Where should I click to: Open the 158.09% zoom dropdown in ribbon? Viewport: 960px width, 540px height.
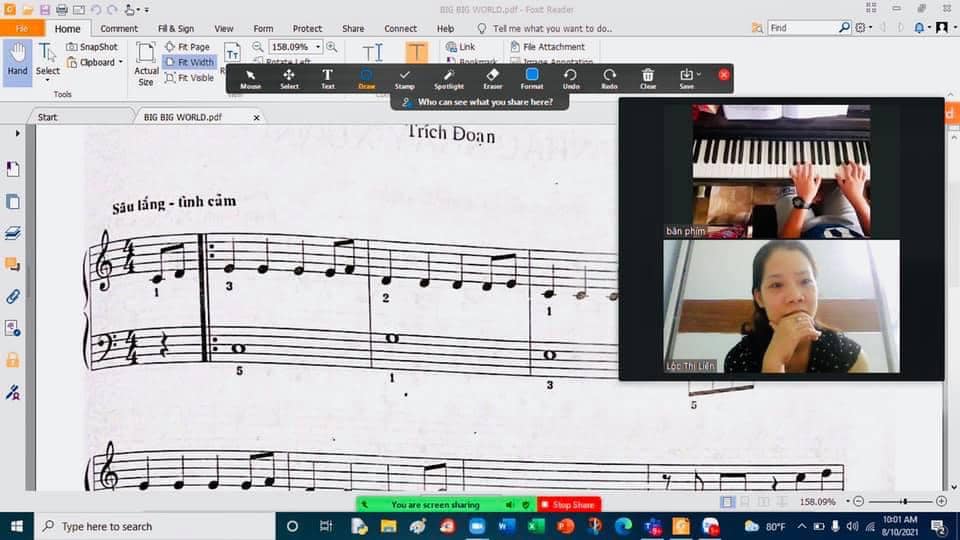318,47
